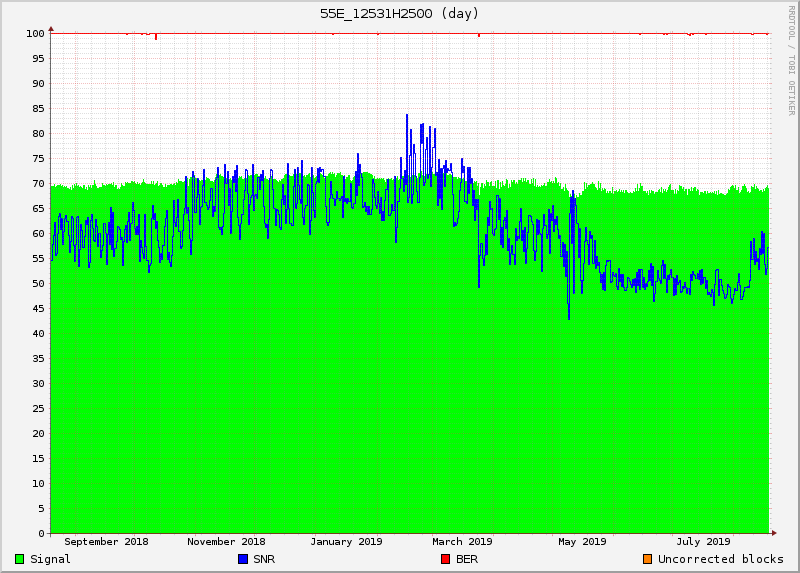Click the 0 y-axis value
The width and height of the screenshot is (800, 573).
[x=41, y=534]
